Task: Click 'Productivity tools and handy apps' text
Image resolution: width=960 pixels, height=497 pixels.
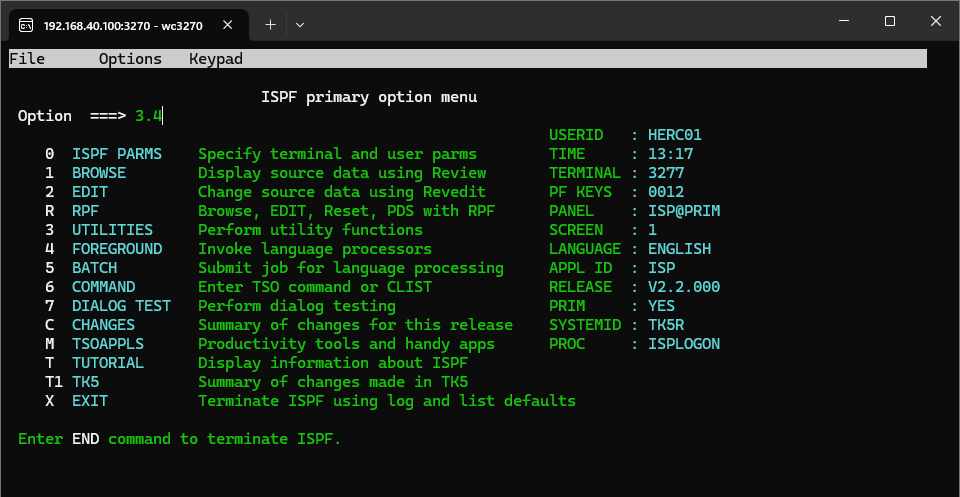Action: tap(347, 344)
